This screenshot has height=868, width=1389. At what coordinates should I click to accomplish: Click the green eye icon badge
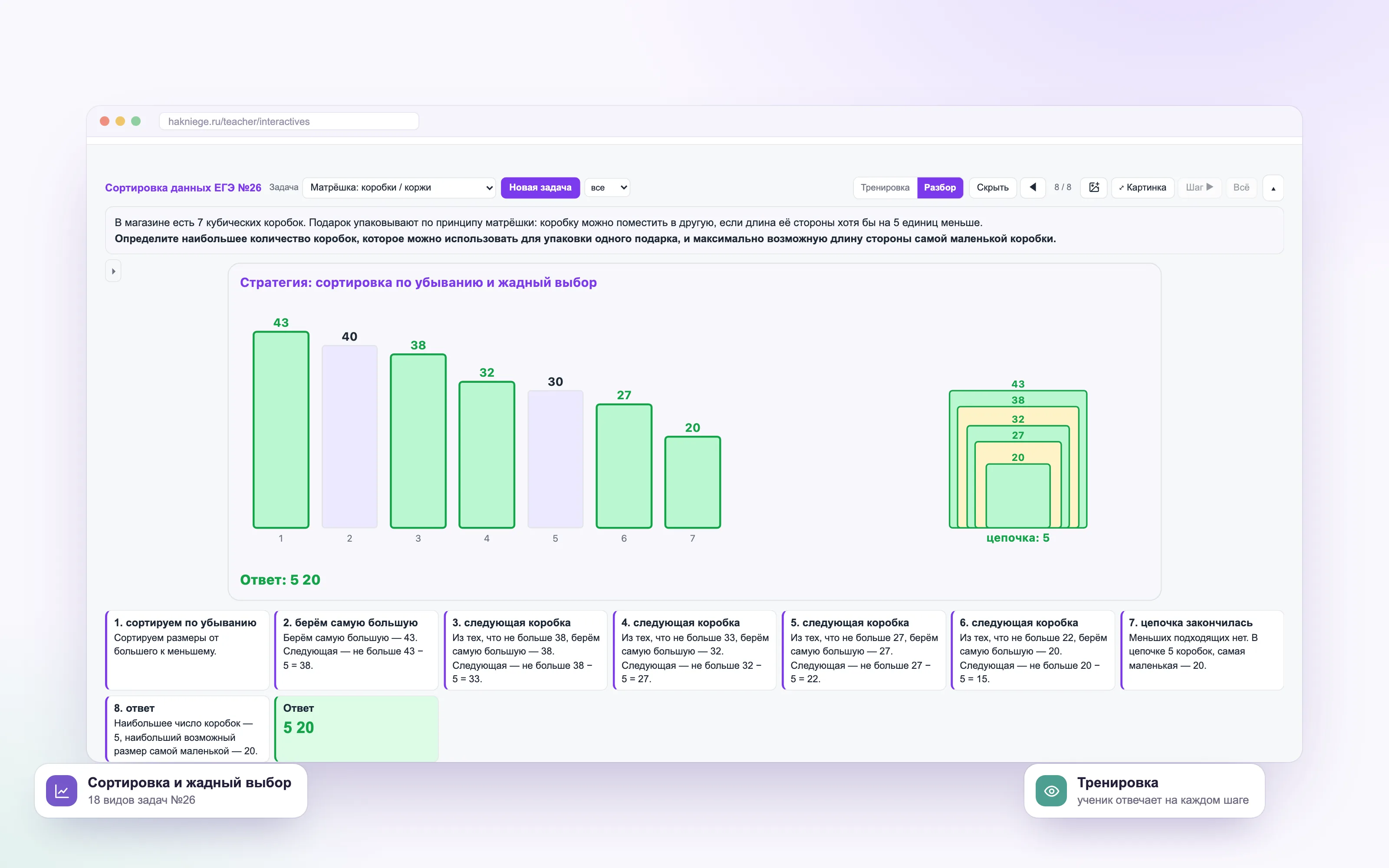pos(1051,790)
